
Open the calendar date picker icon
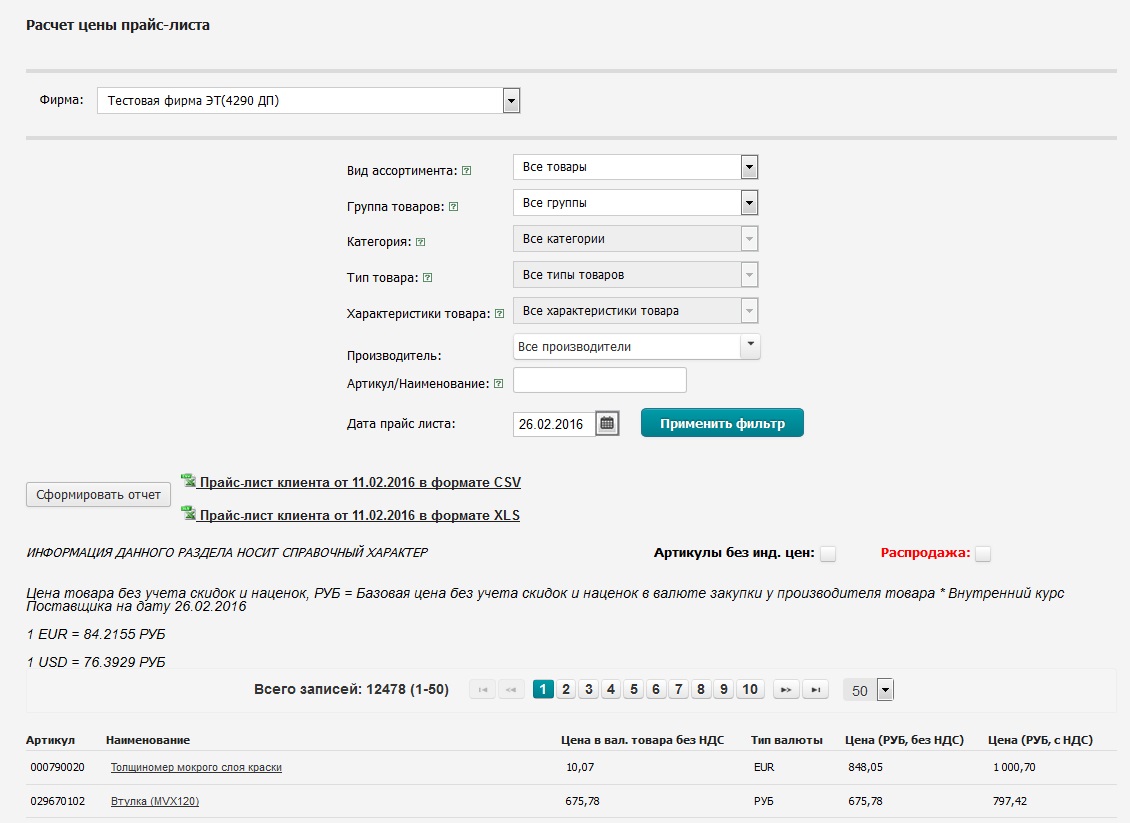click(x=607, y=423)
